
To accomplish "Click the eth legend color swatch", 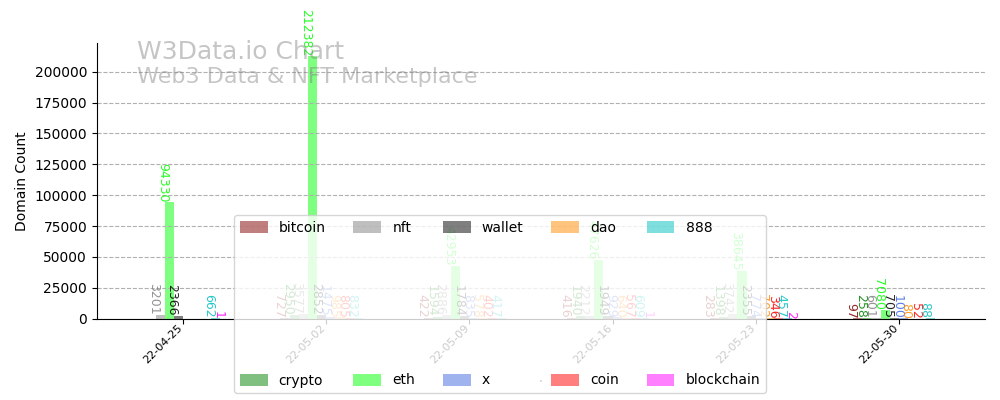I will coord(367,380).
